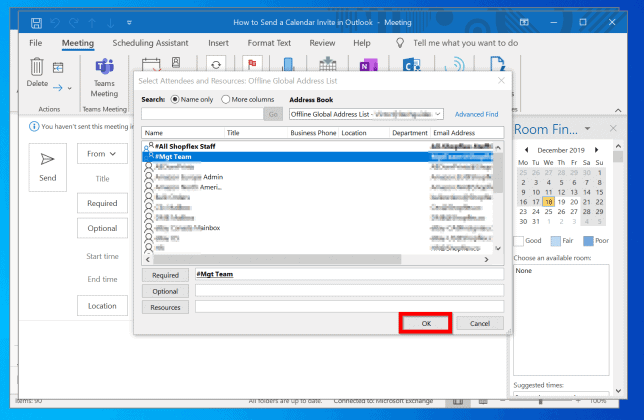The image size is (644, 420).
Task: Click the document template ribbon icon
Action: click(x=497, y=64)
